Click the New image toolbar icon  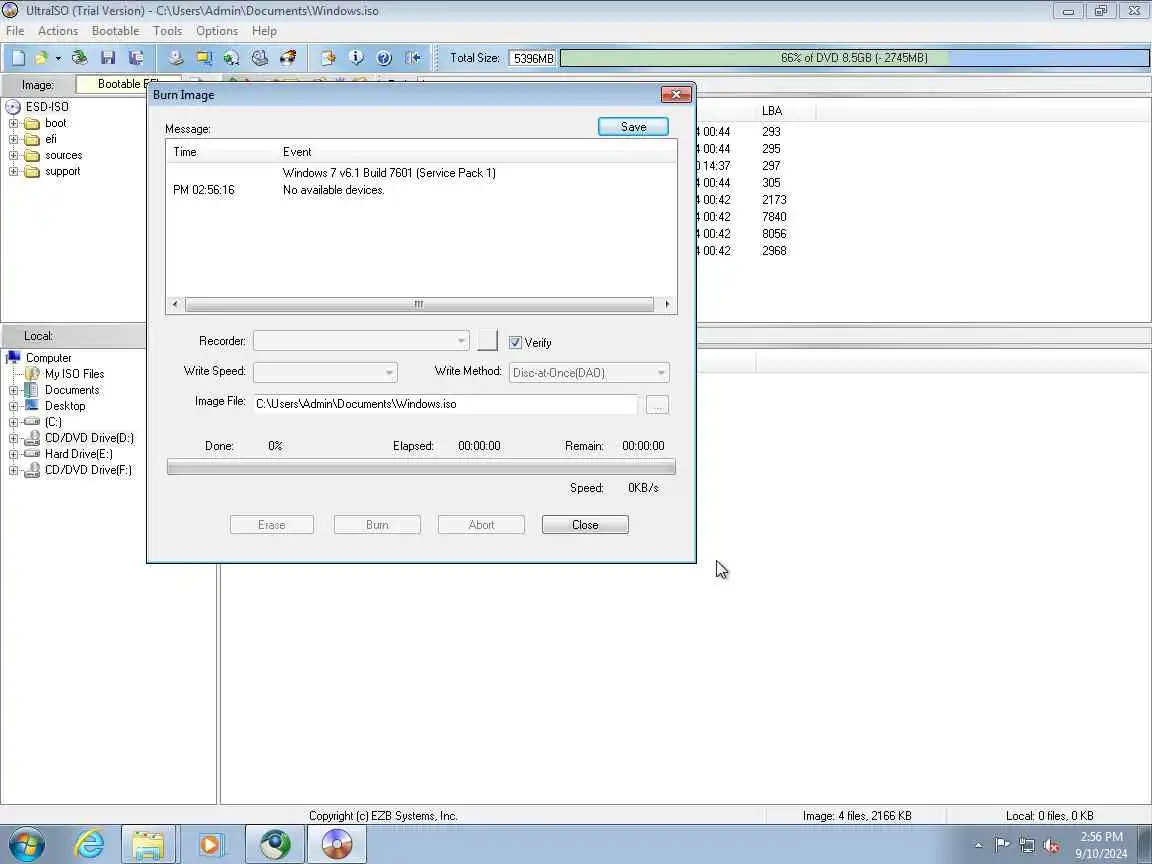[18, 58]
